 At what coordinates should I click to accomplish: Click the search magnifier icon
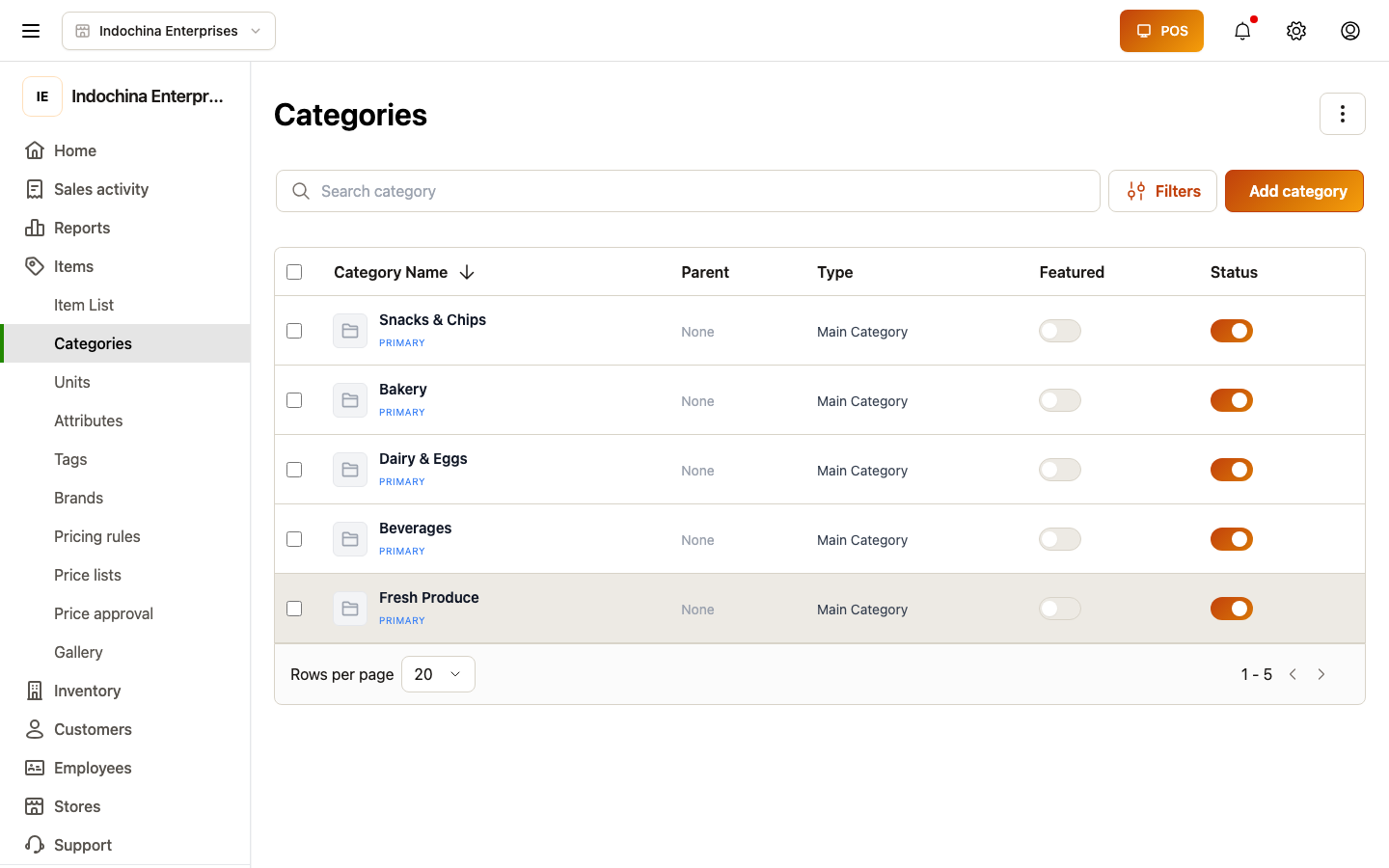pyautogui.click(x=301, y=191)
